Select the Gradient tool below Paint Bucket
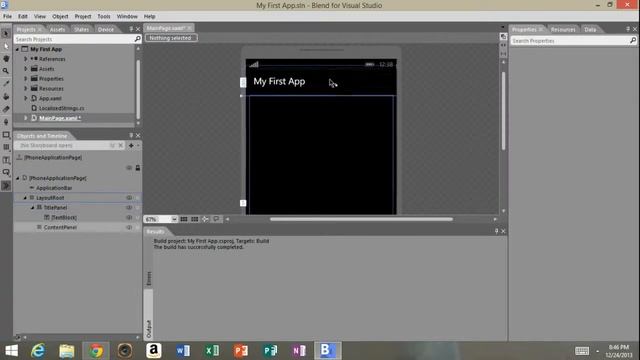Viewport: 640px width, 360px height. [6, 109]
